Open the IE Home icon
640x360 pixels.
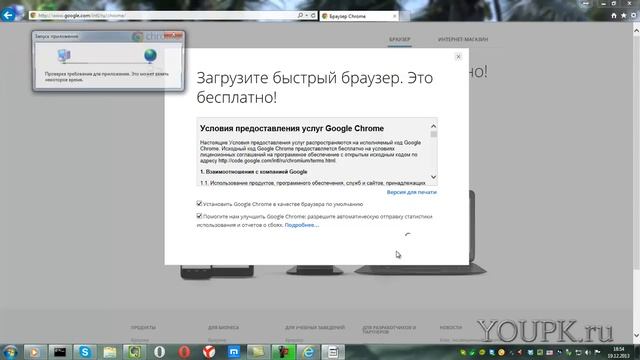613,16
